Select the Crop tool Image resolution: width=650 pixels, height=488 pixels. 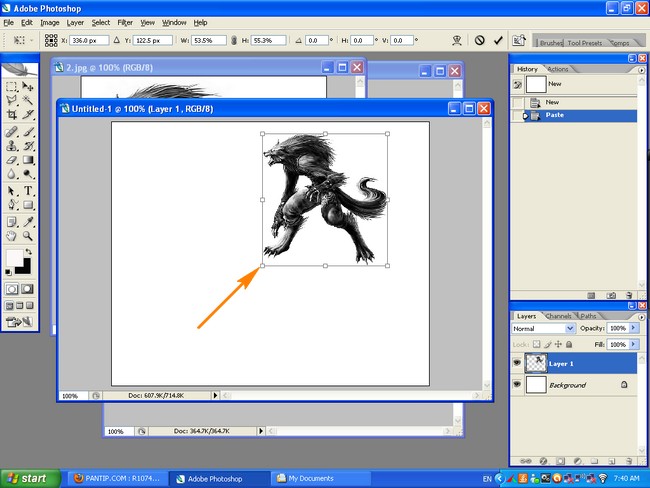[11, 114]
